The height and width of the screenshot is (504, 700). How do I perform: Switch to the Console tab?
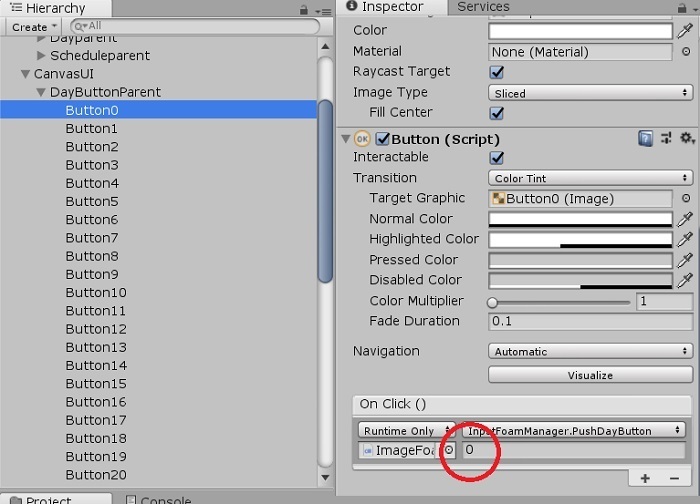click(x=158, y=500)
